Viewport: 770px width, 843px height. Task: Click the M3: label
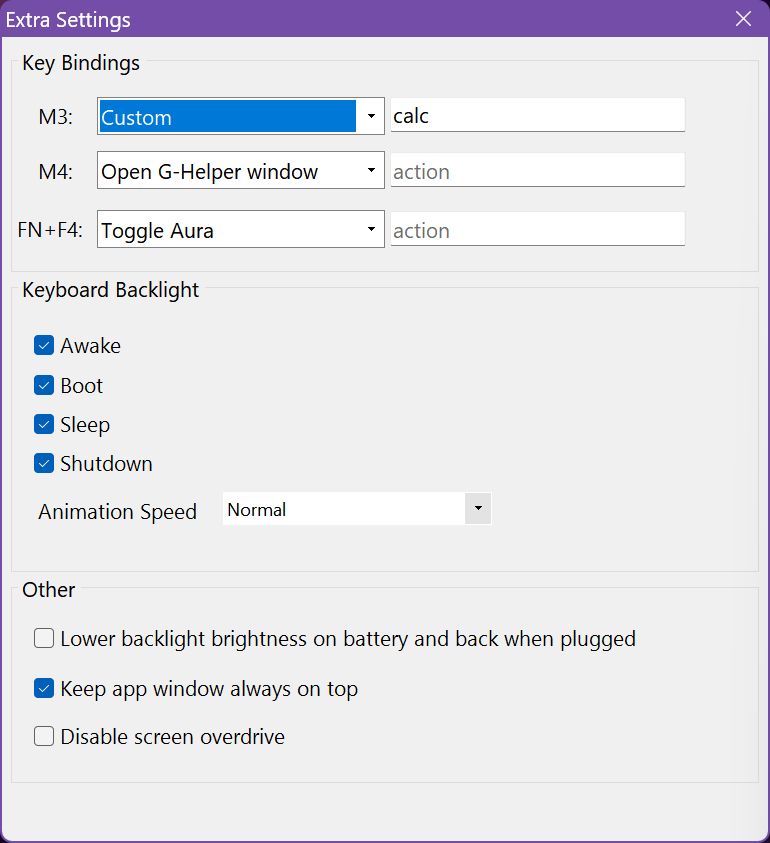tap(55, 117)
